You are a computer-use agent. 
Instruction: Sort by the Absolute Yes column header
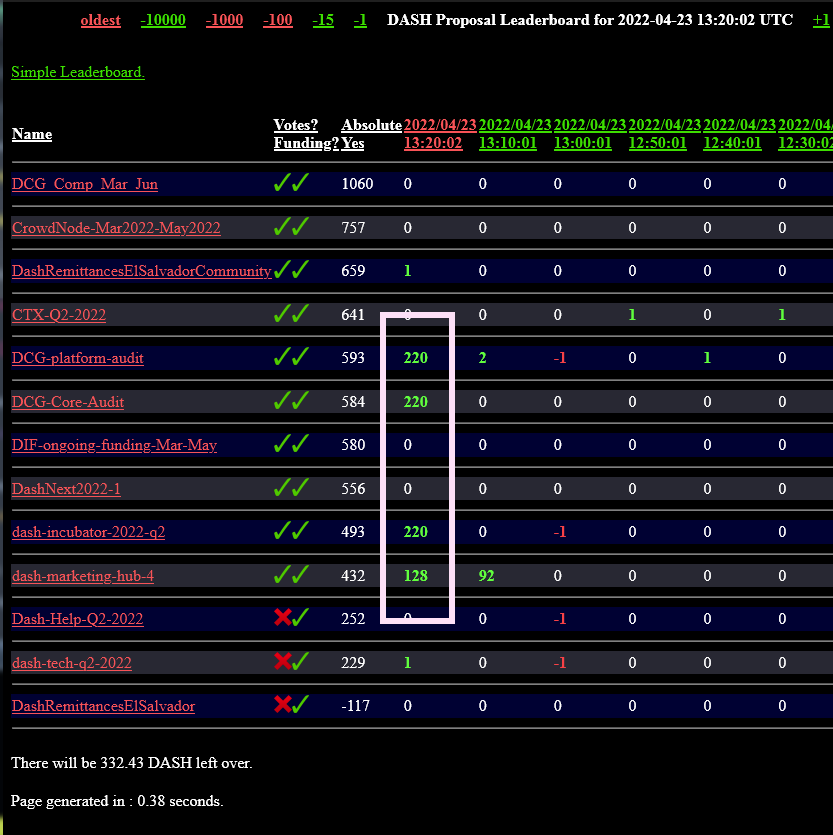pyautogui.click(x=371, y=134)
